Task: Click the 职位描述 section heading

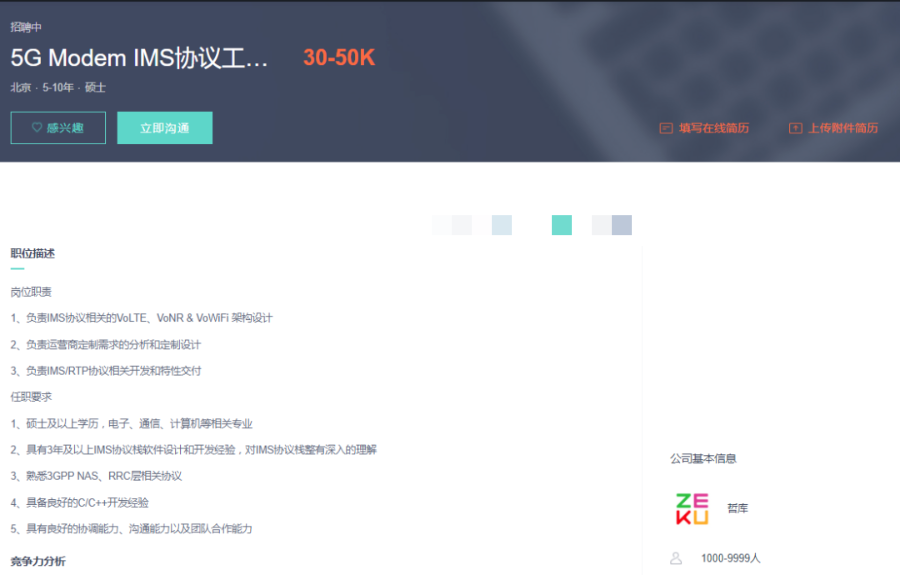Action: (33, 253)
